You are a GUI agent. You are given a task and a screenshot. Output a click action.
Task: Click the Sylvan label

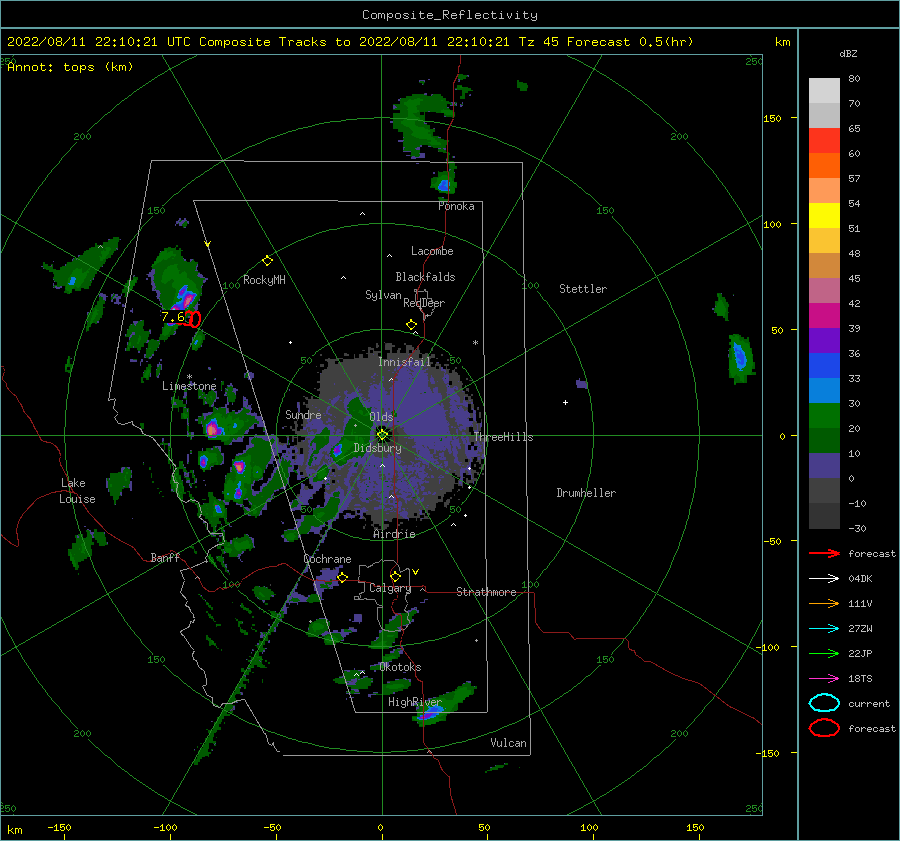383,295
